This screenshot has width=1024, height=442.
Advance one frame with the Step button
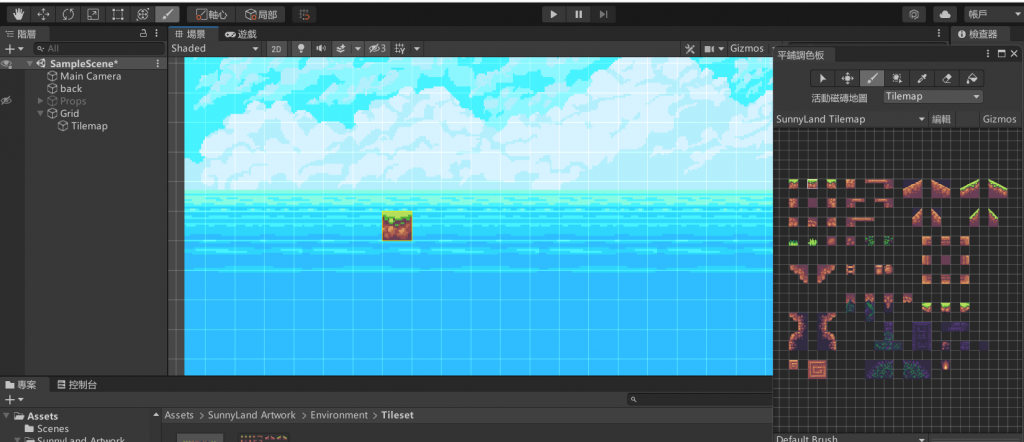tap(603, 14)
